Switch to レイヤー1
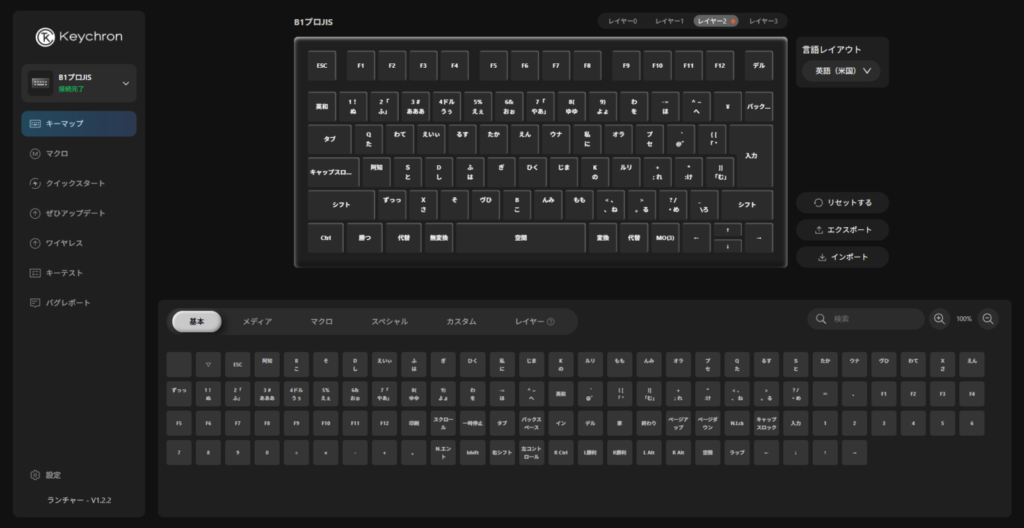 click(669, 21)
